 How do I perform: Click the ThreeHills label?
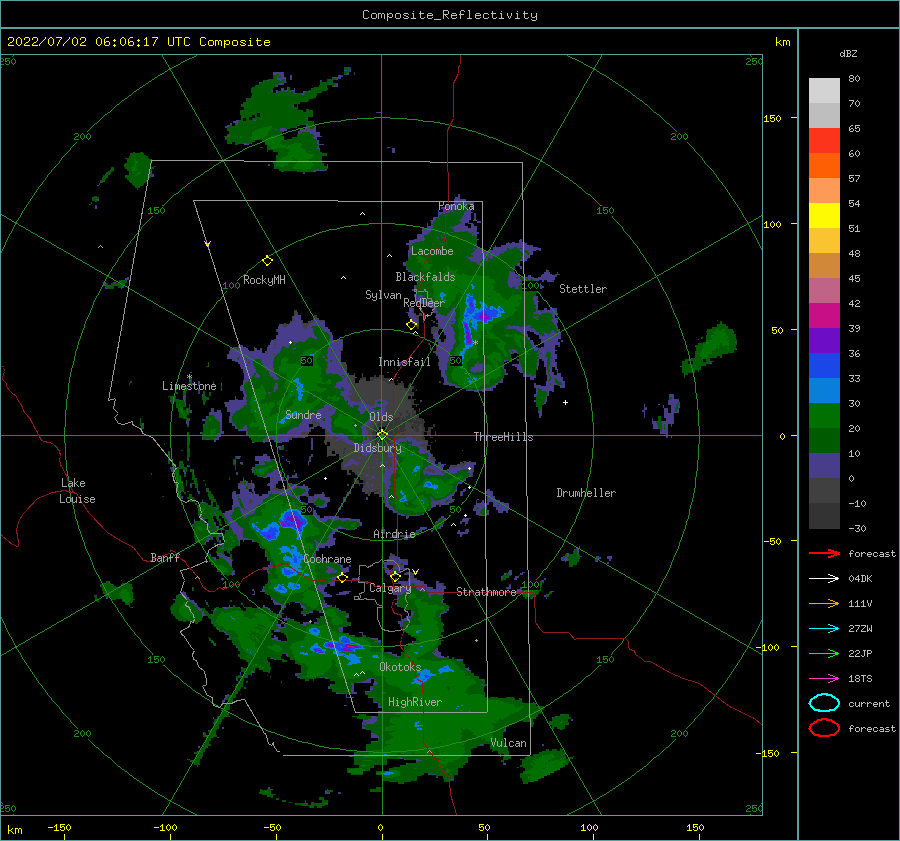click(503, 437)
